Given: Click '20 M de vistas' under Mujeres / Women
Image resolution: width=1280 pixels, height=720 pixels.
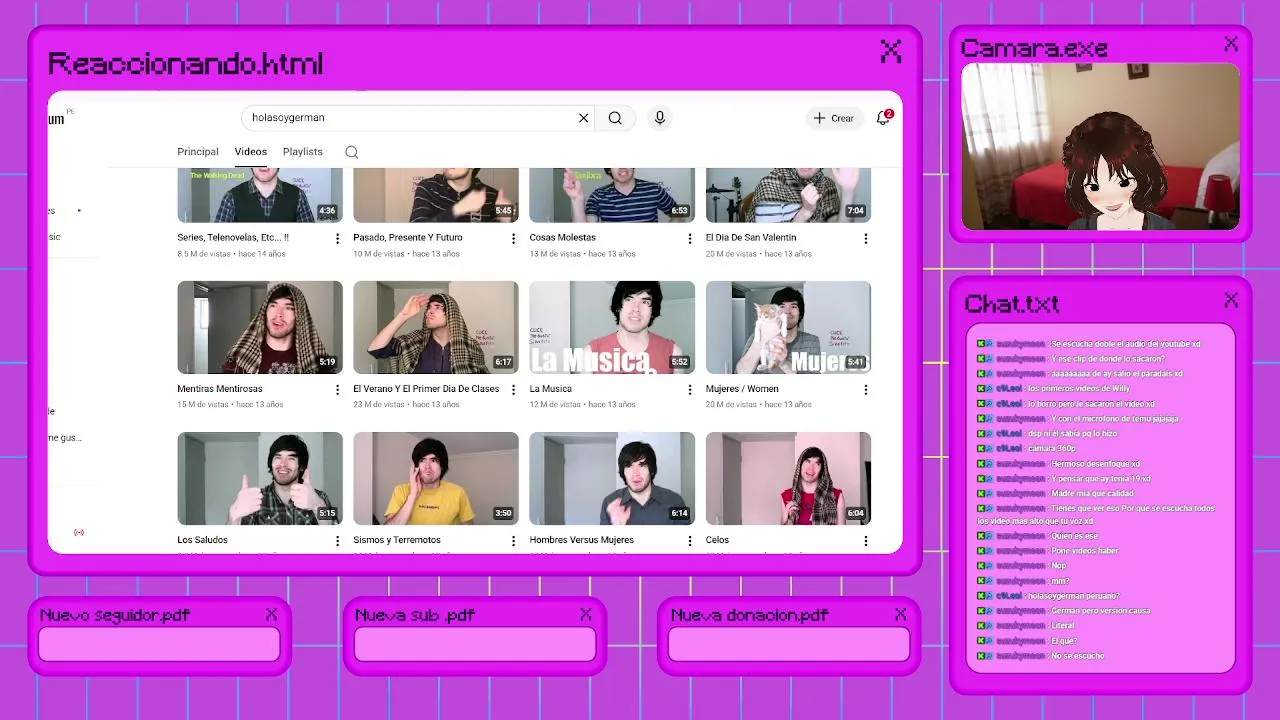Looking at the screenshot, I should [732, 405].
